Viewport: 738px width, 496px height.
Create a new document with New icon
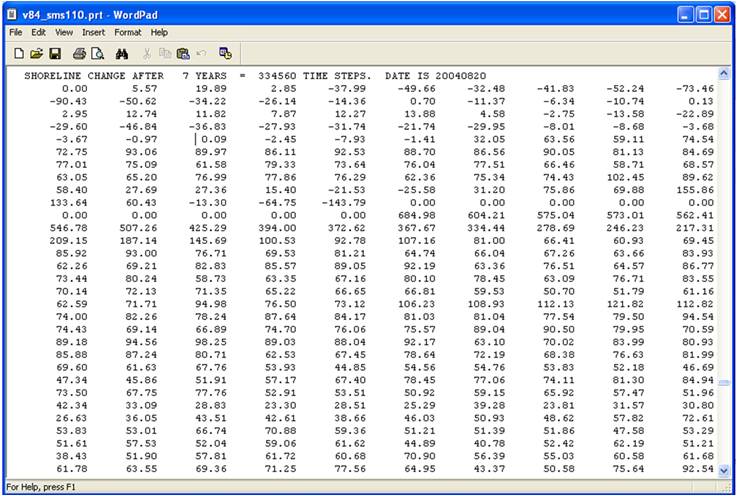click(19, 54)
